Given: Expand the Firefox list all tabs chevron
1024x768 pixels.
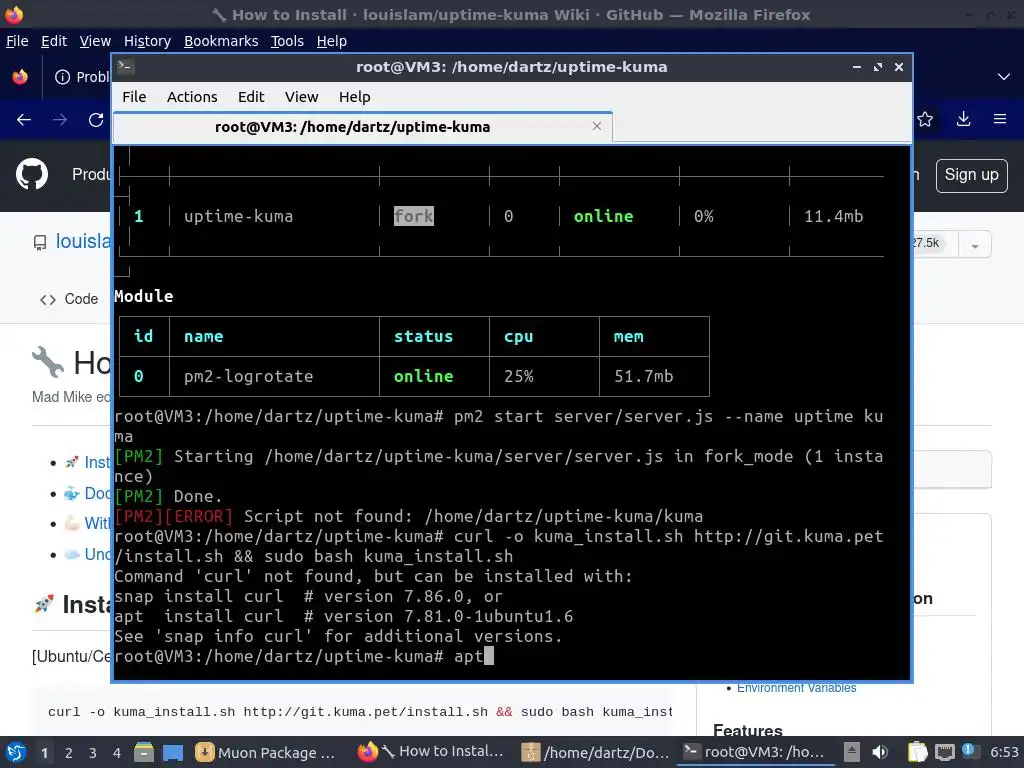Looking at the screenshot, I should pos(1004,77).
